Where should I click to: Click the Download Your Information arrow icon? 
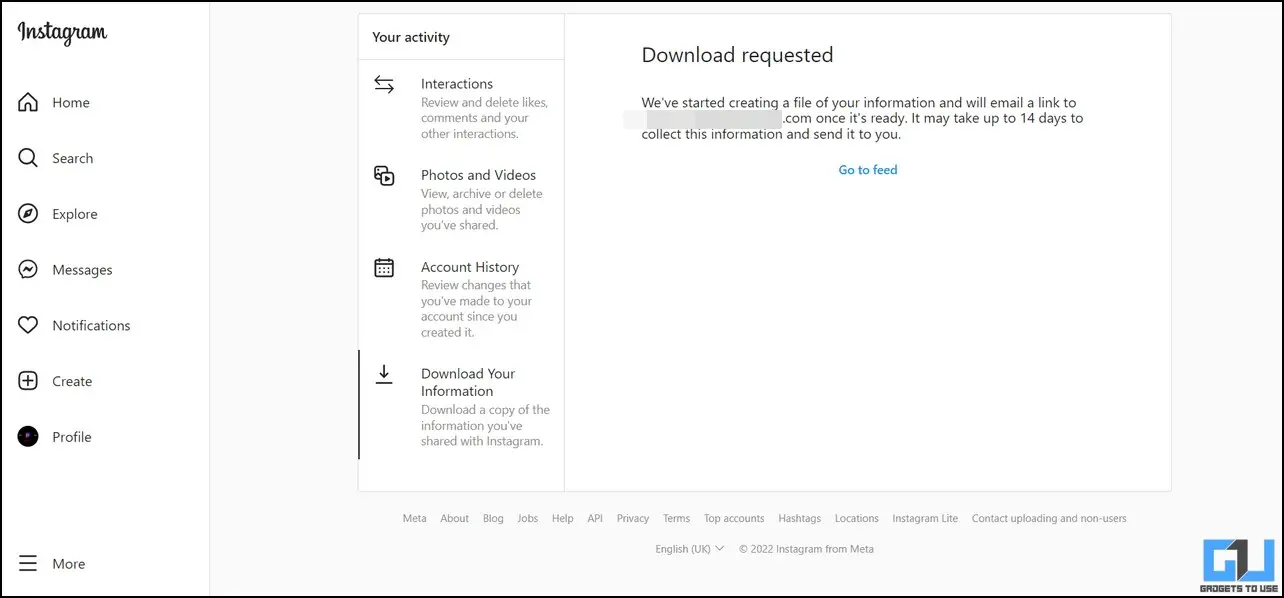(384, 374)
